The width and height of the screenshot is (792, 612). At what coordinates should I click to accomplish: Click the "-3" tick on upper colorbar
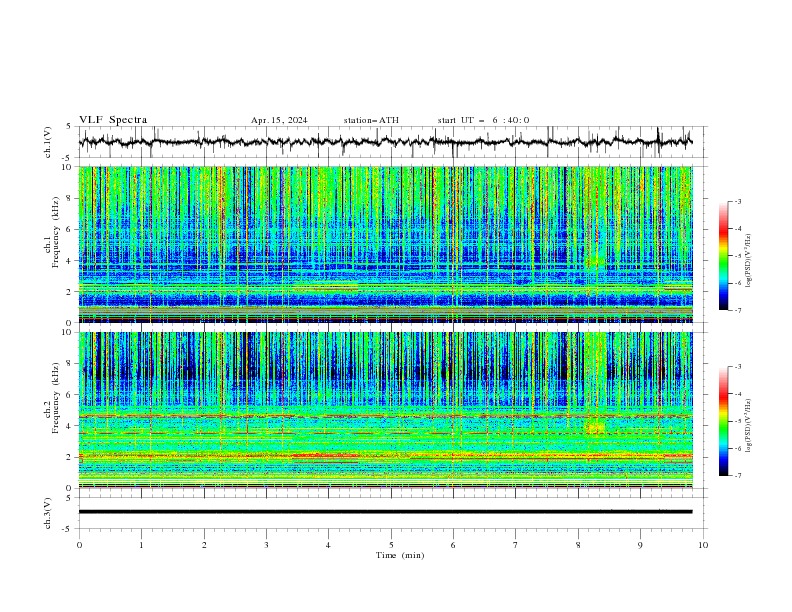point(737,201)
